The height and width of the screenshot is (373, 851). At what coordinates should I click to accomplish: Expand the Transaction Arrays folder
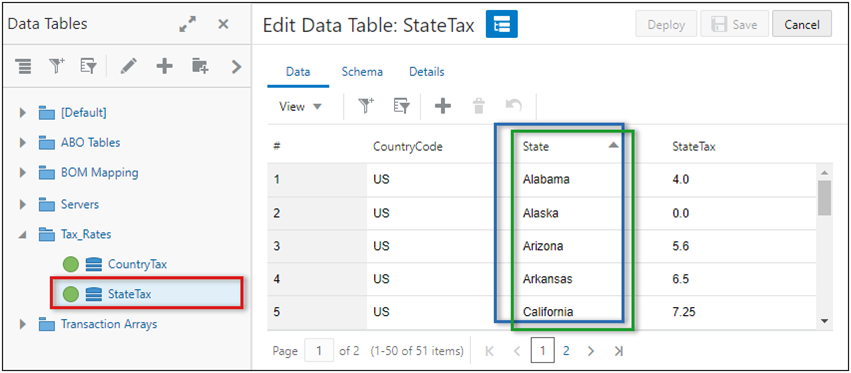22,324
